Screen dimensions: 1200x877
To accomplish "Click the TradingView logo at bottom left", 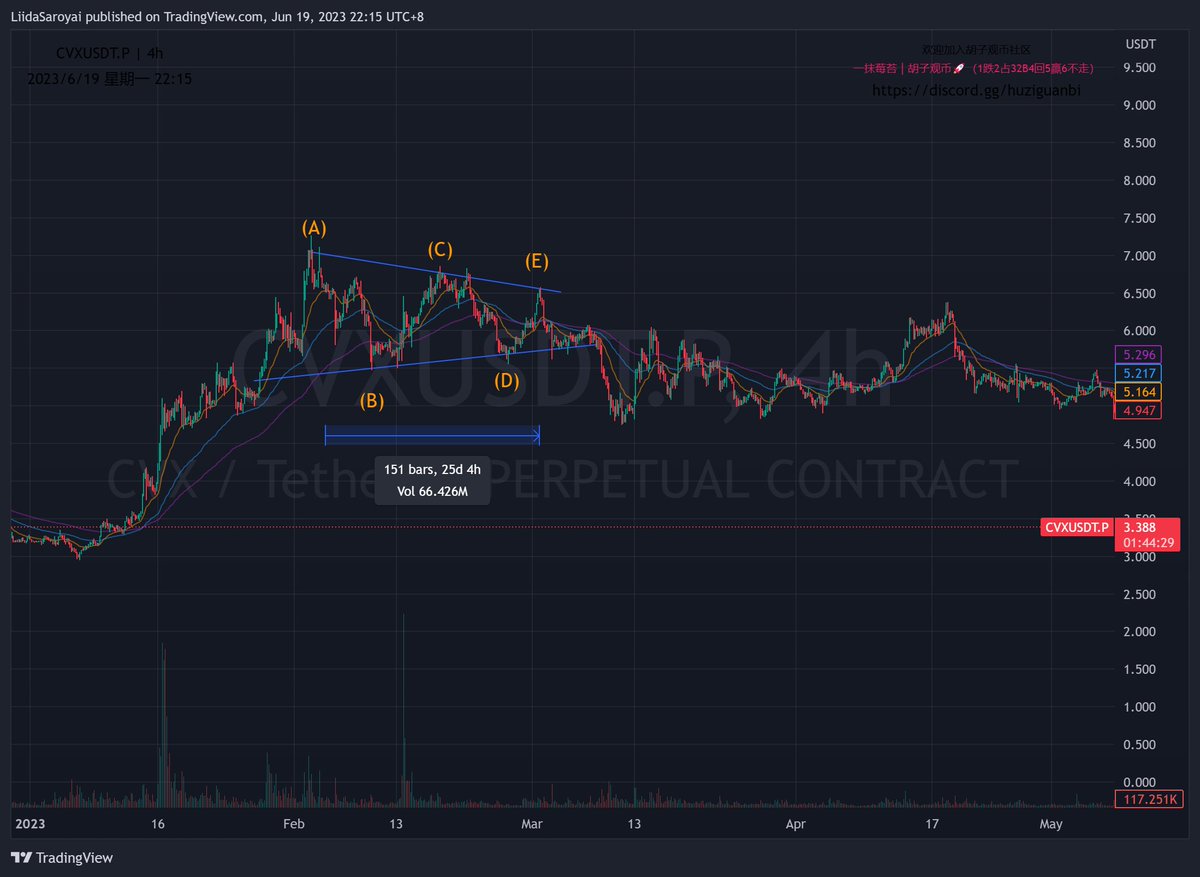I will point(62,857).
